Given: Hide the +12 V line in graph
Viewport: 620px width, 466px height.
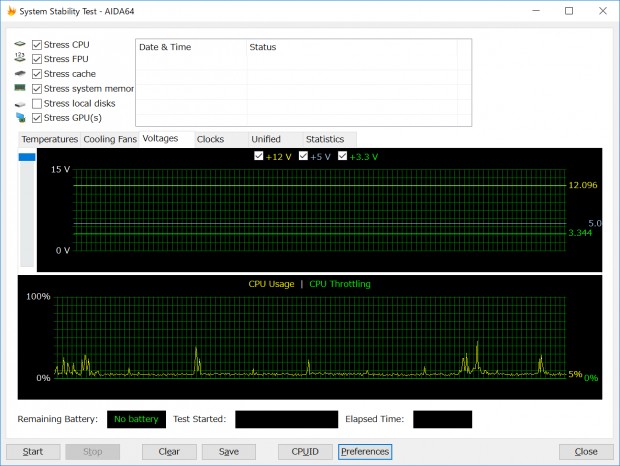Looking at the screenshot, I should tap(259, 156).
